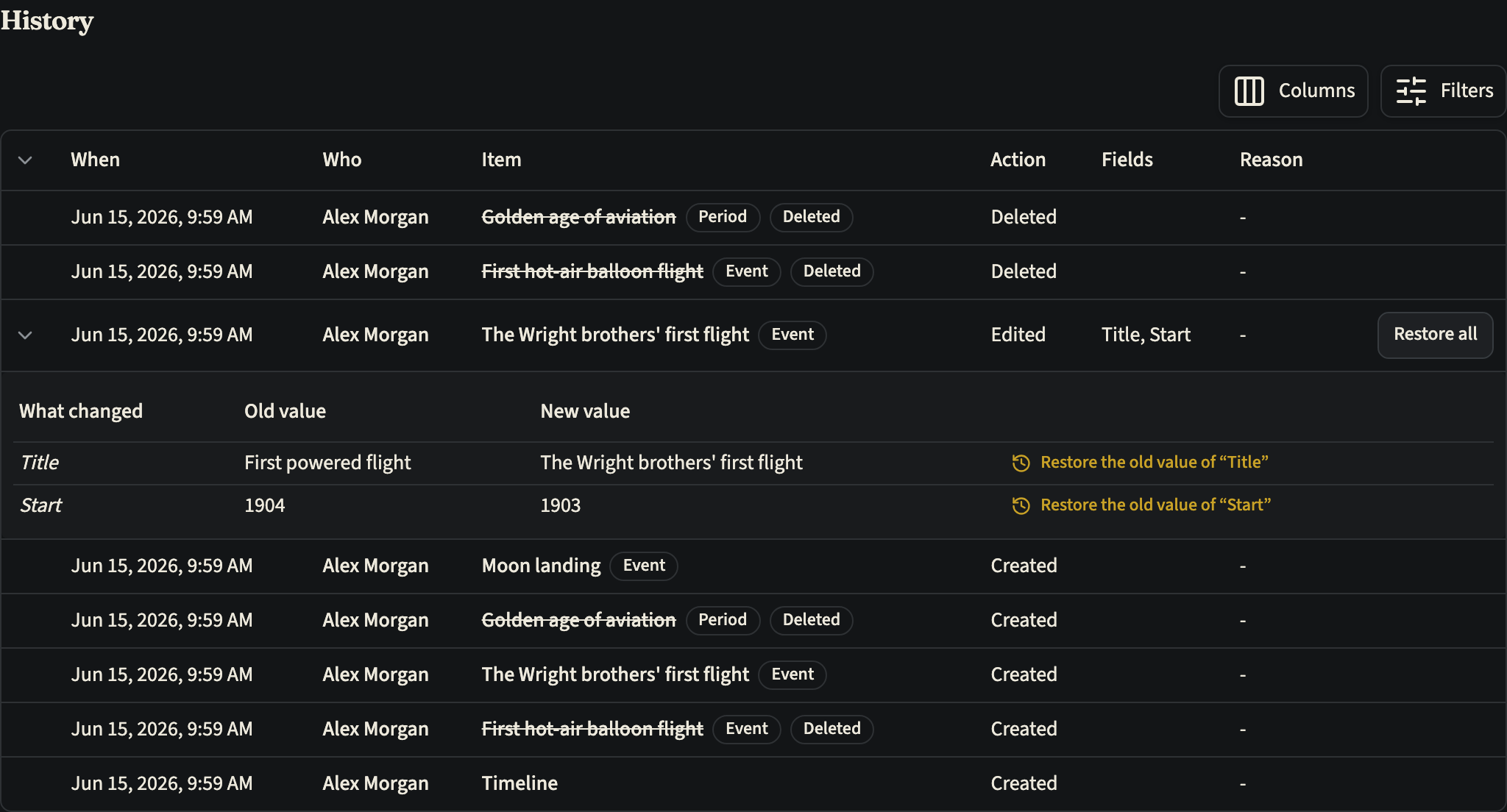Open the Columns button label
Screen dimensions: 1507x812
click(1316, 90)
